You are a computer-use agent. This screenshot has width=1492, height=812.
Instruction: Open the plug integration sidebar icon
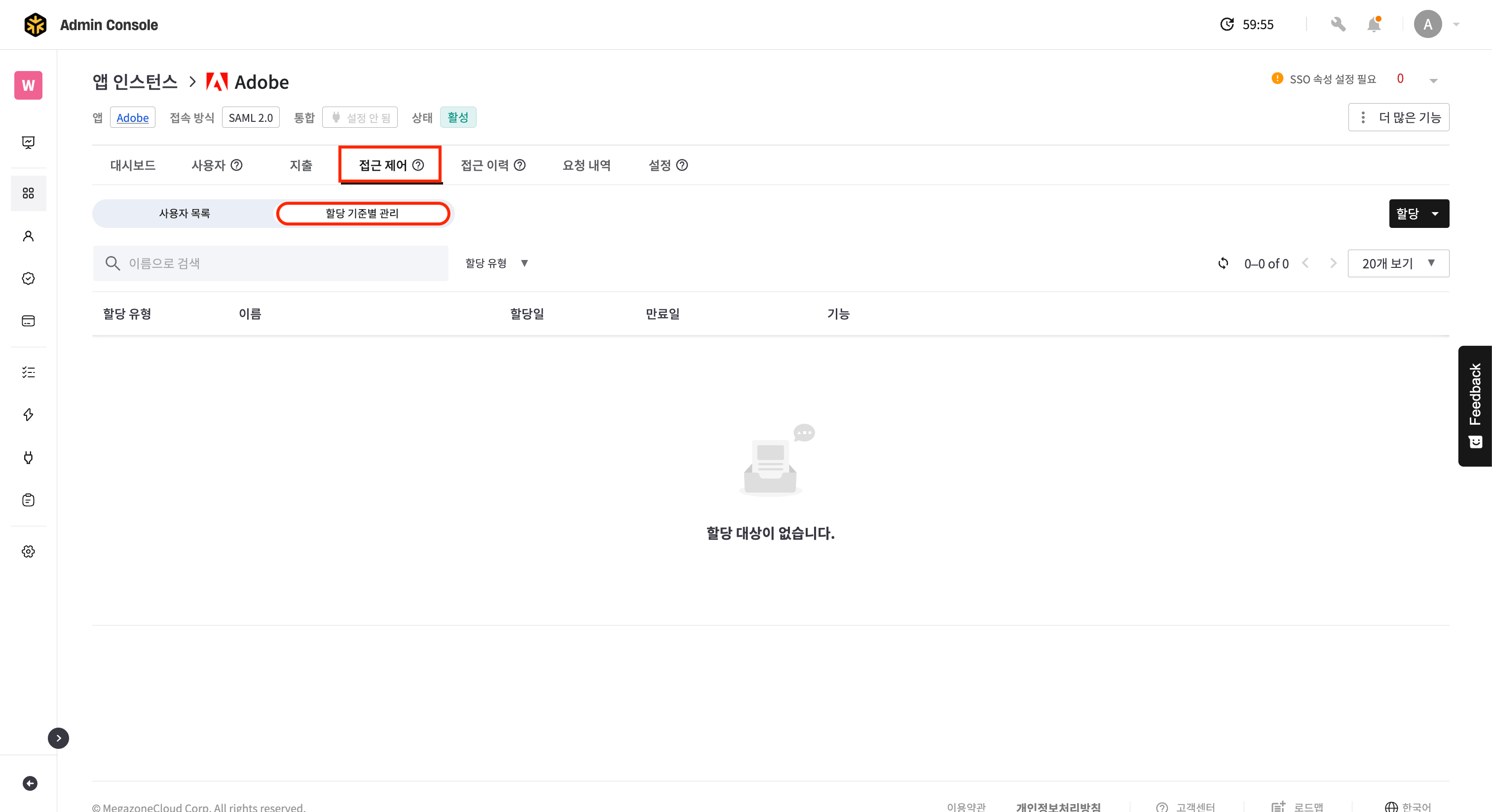(x=29, y=457)
